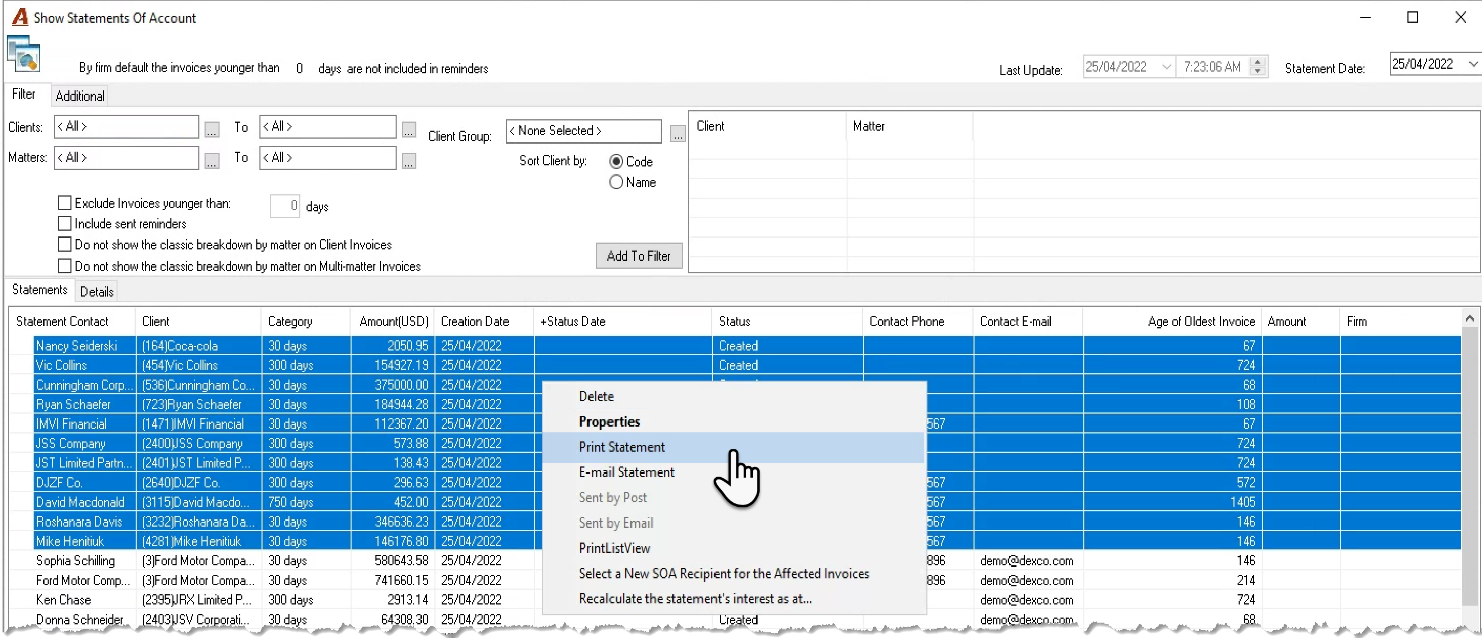Select Sort Client by Name radio button

coord(616,182)
